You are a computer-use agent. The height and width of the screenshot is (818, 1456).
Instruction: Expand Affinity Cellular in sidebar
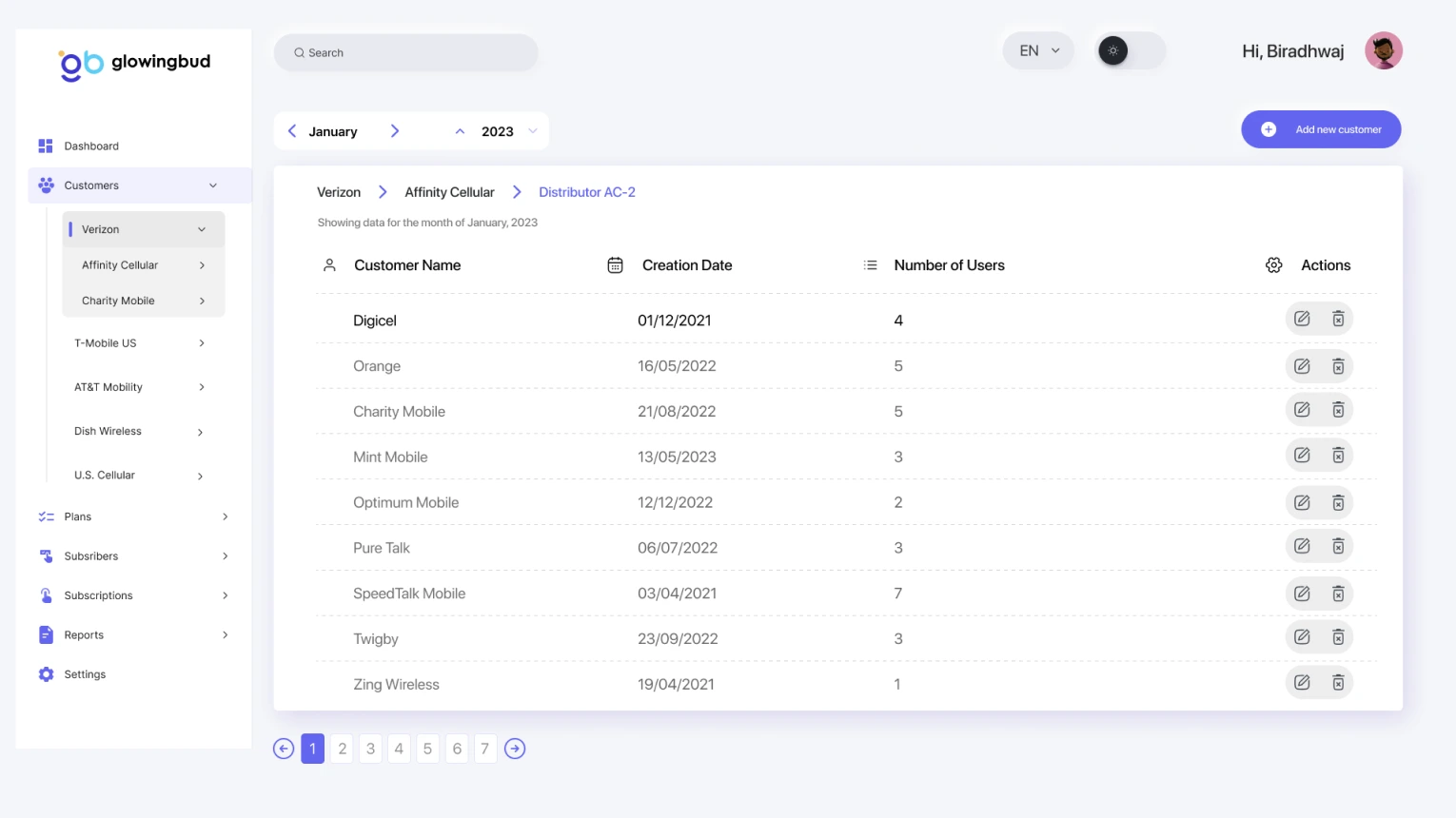(202, 265)
